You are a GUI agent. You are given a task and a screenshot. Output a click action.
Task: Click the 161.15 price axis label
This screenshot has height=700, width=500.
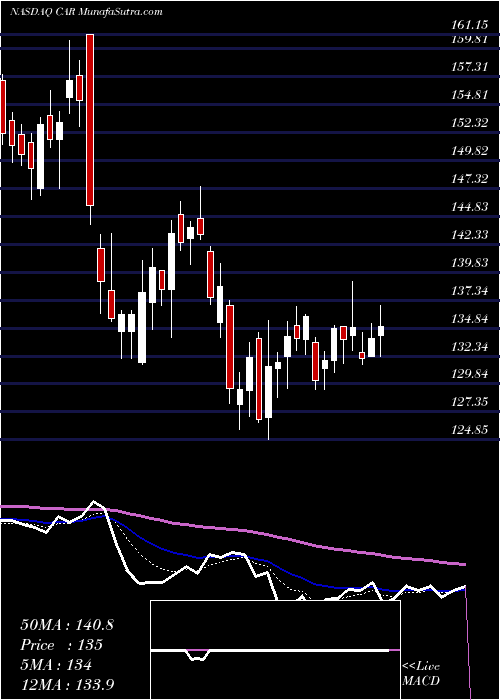point(468,25)
